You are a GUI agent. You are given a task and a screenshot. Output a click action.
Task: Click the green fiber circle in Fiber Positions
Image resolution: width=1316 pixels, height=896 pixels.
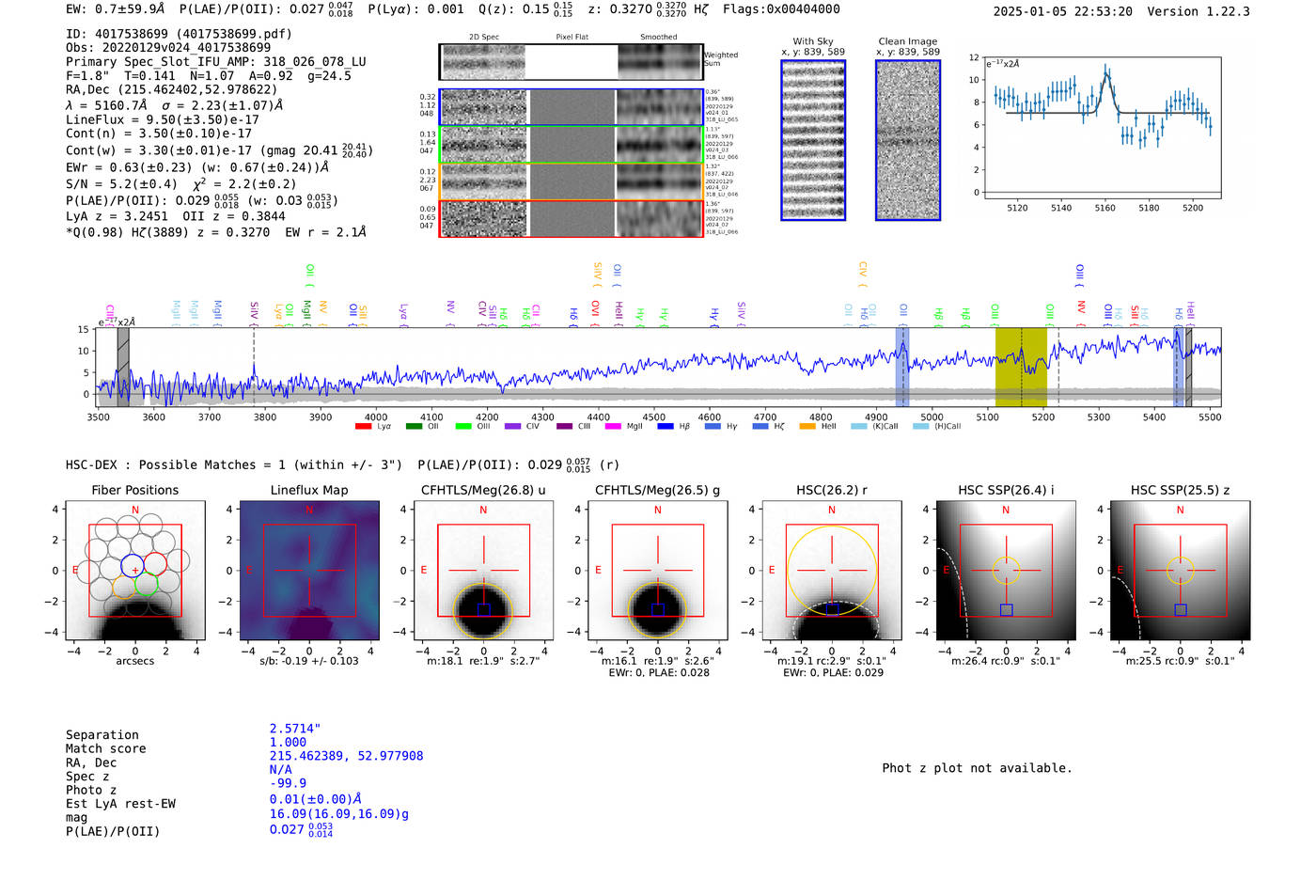click(x=146, y=583)
